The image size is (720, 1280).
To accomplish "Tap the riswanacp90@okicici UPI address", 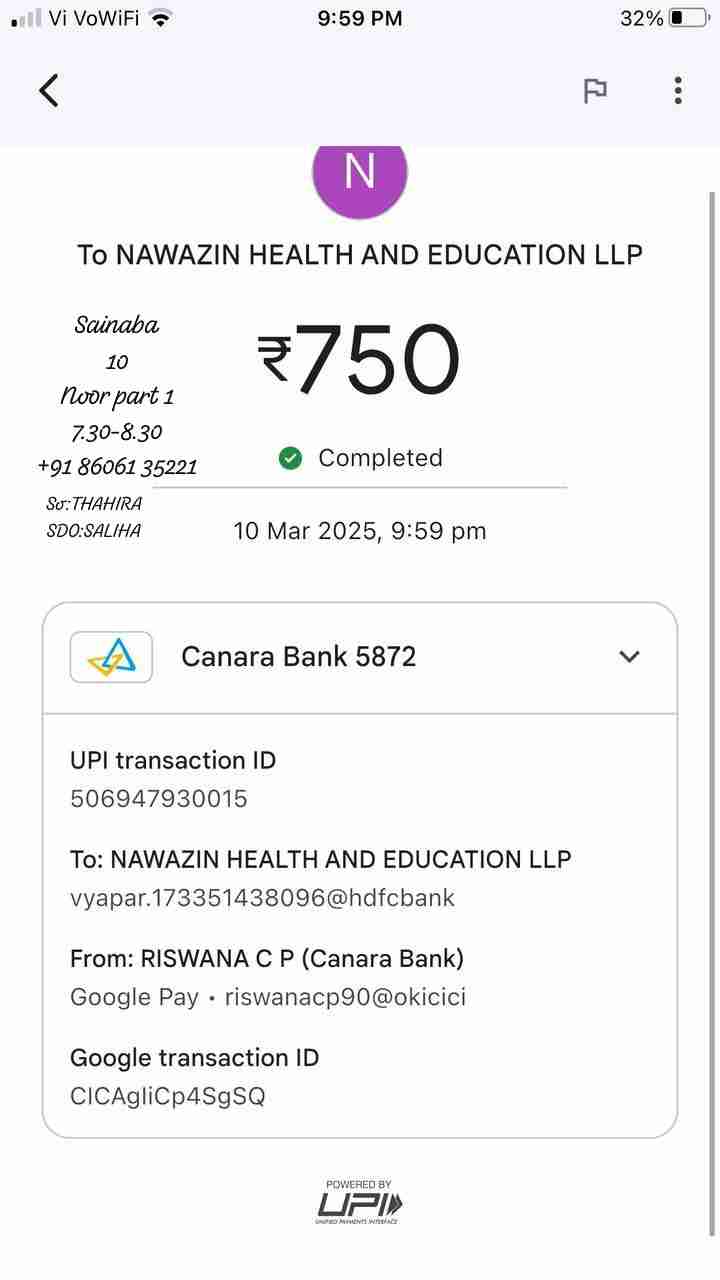I will point(345,996).
